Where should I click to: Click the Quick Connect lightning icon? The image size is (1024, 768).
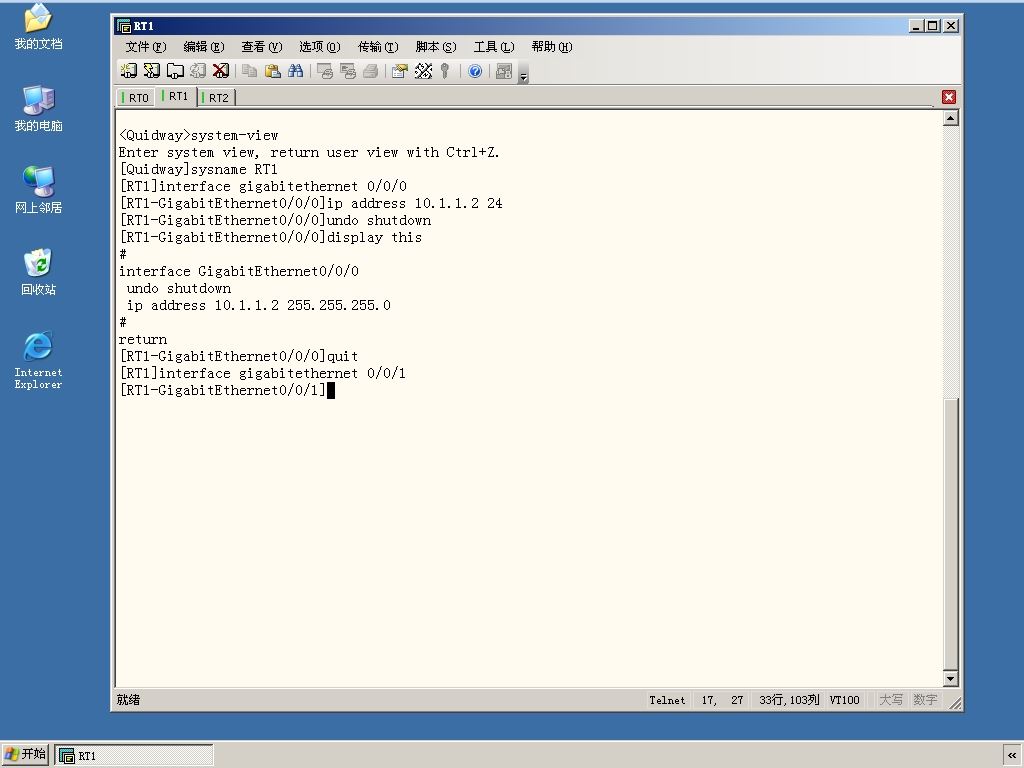152,71
